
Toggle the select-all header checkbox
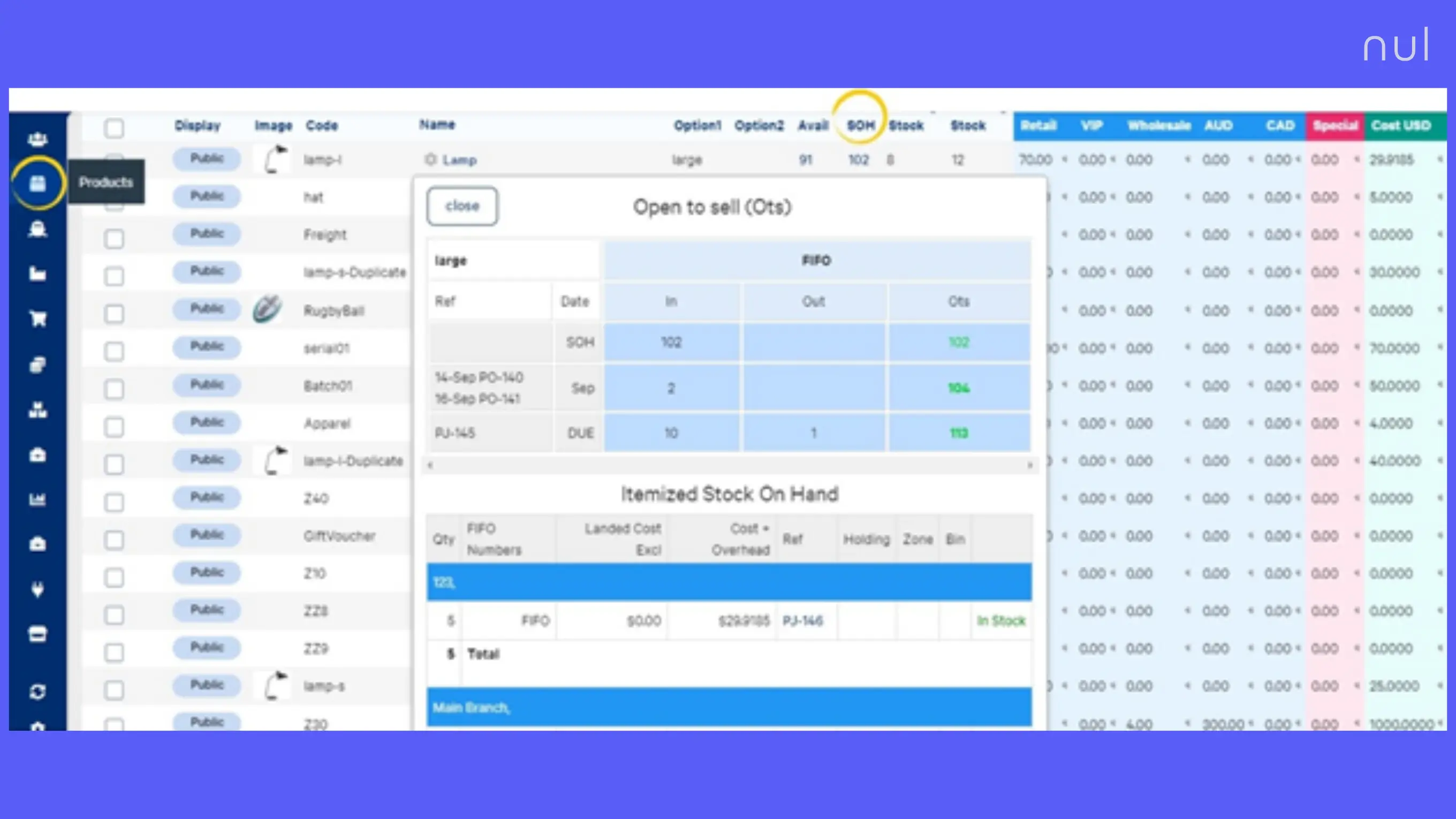[x=114, y=128]
